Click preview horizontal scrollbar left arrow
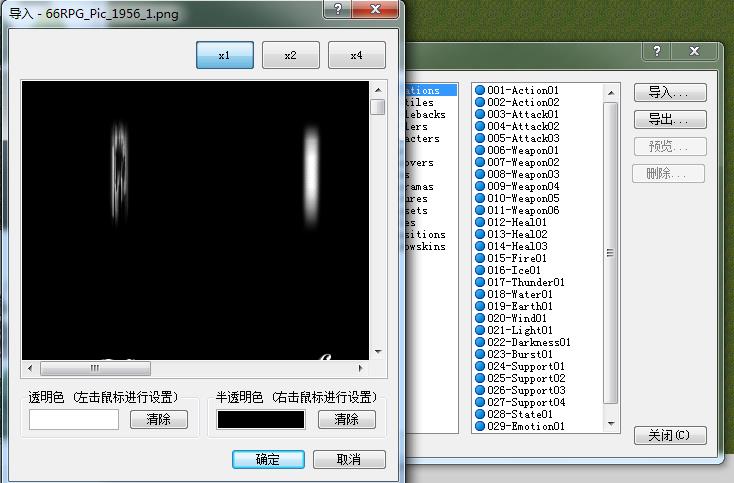This screenshot has width=734, height=483. tap(30, 368)
